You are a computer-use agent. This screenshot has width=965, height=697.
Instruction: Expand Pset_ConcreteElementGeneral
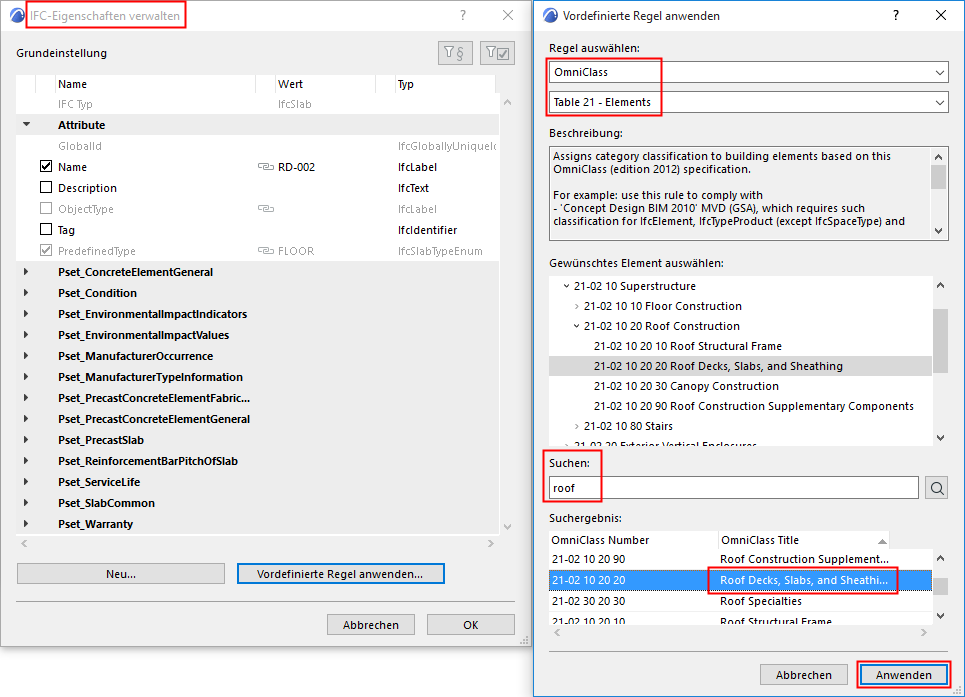coord(26,272)
